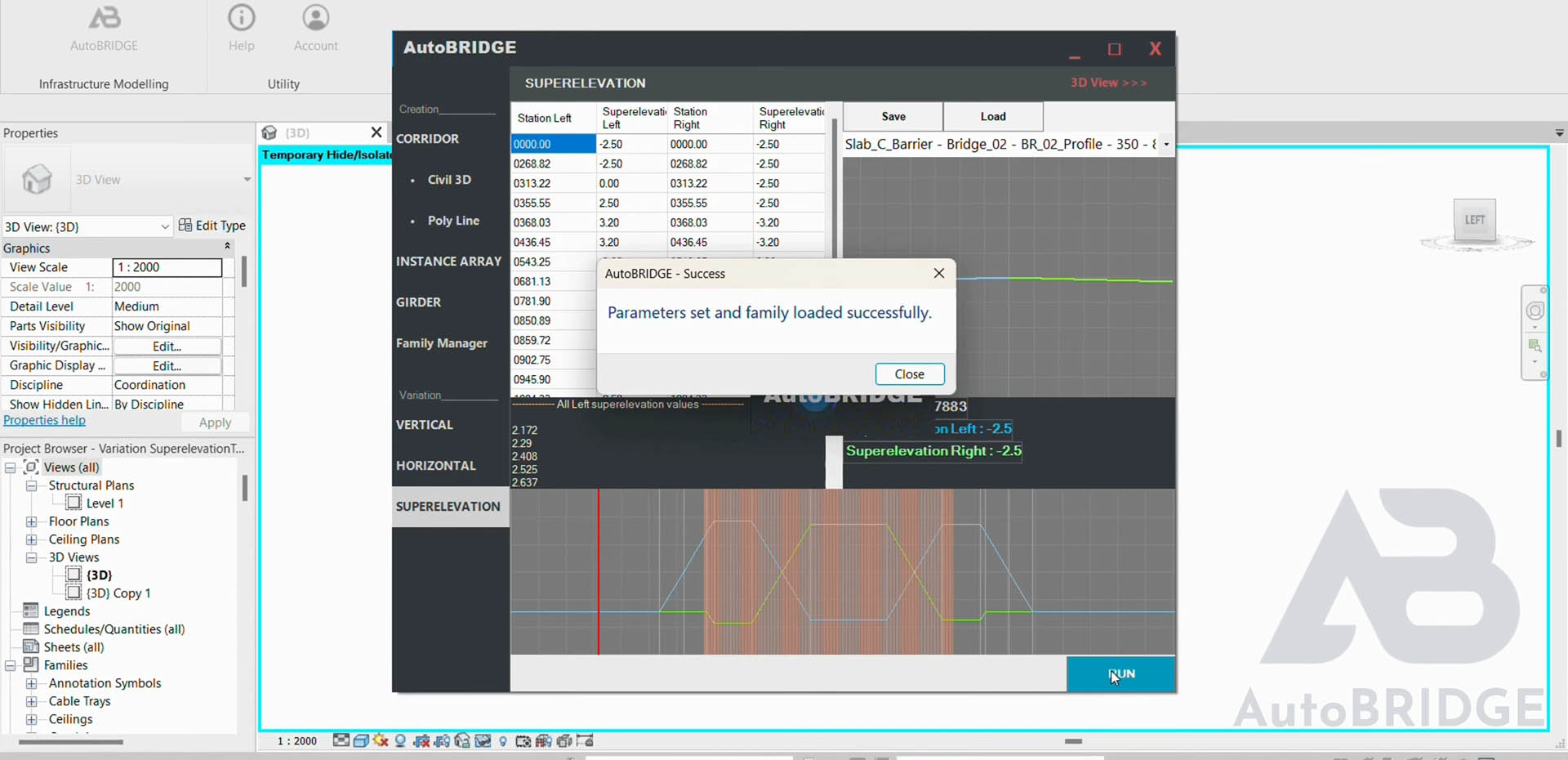Open the {3D} Copy 1 view
1568x760 pixels.
(x=118, y=593)
